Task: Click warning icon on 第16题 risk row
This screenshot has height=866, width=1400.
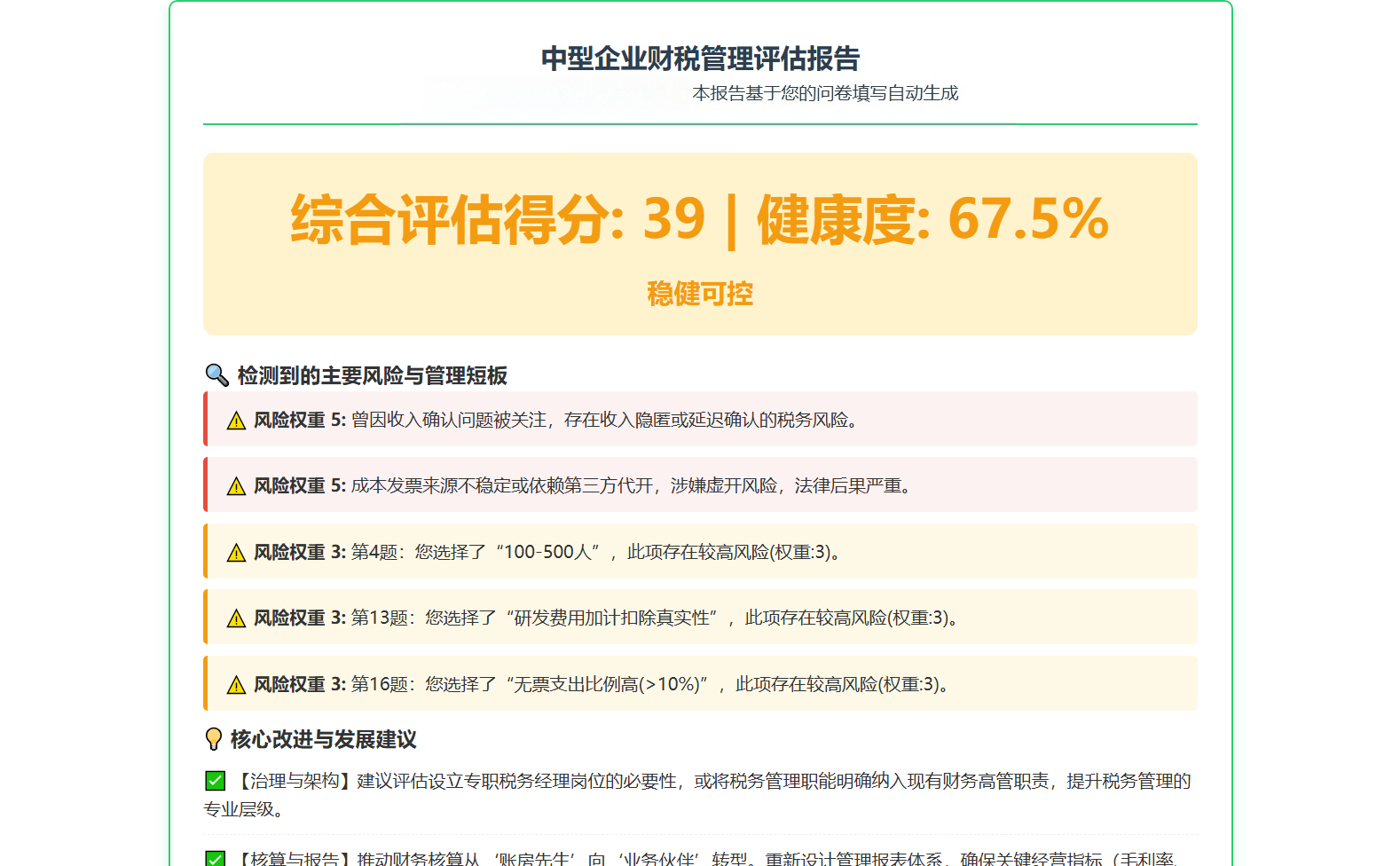Action: coord(236,685)
